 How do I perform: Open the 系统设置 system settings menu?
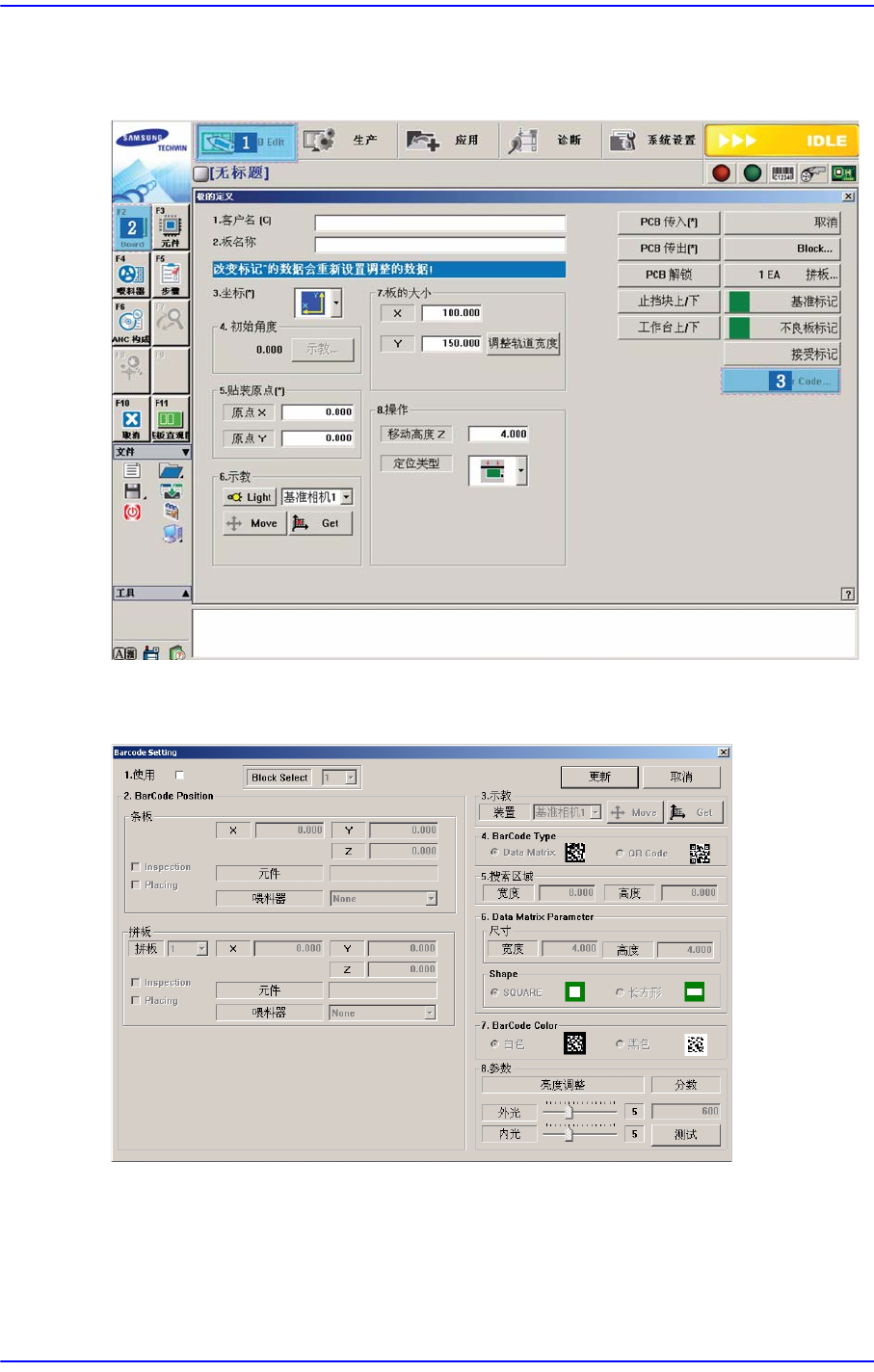click(653, 141)
